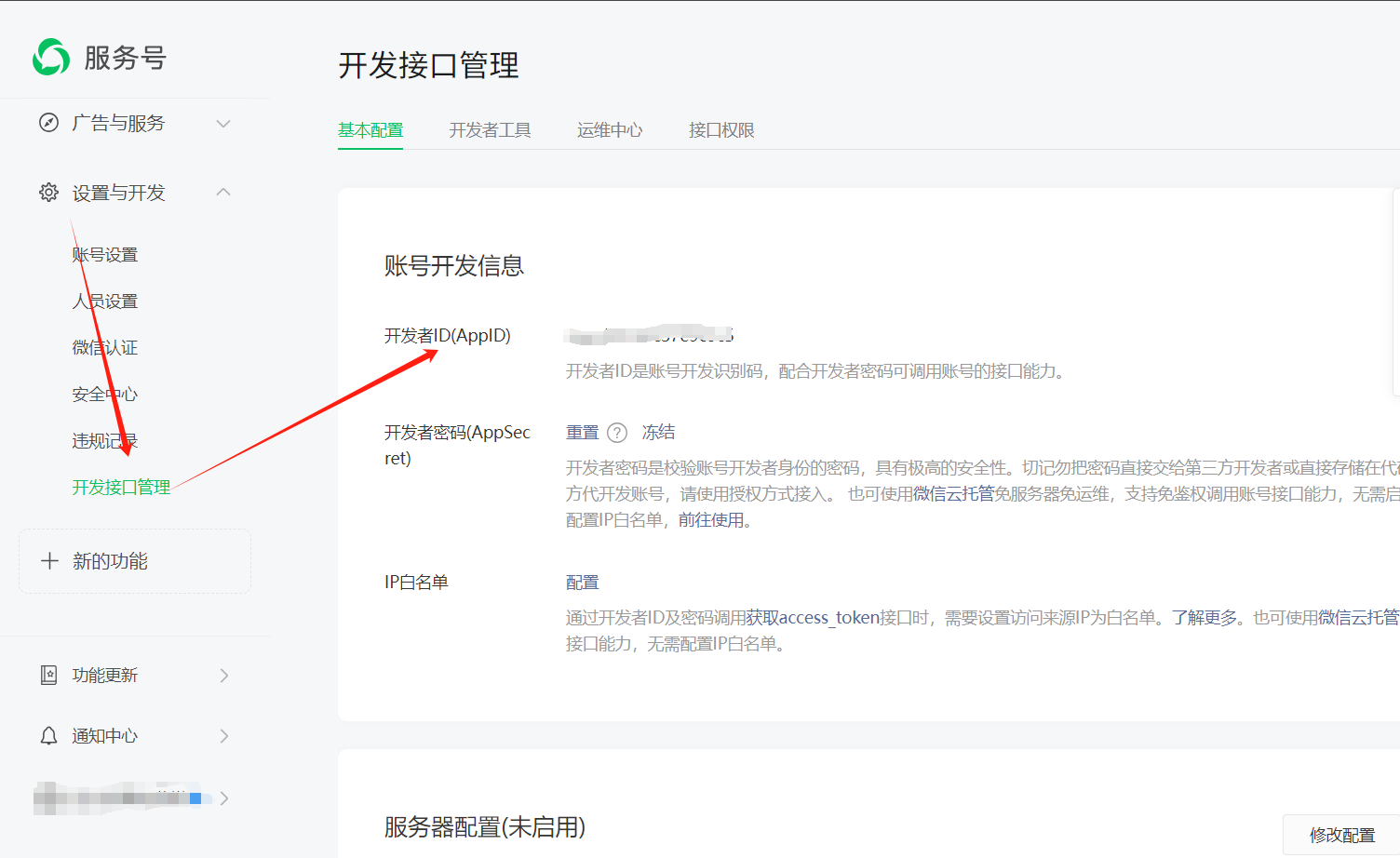Click the question mark help icon beside 重置
This screenshot has height=858, width=1400.
tap(617, 433)
